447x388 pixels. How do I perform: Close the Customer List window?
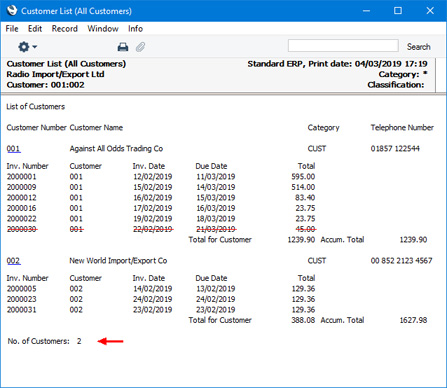point(430,11)
